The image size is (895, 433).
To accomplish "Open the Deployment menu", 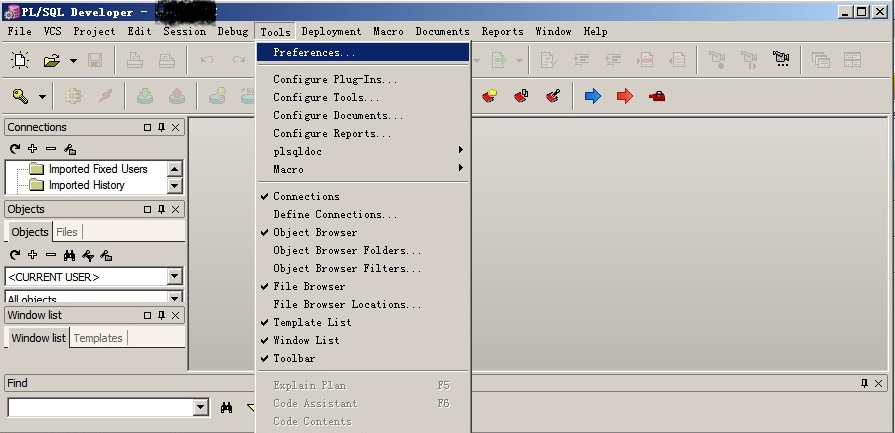I will pos(331,31).
